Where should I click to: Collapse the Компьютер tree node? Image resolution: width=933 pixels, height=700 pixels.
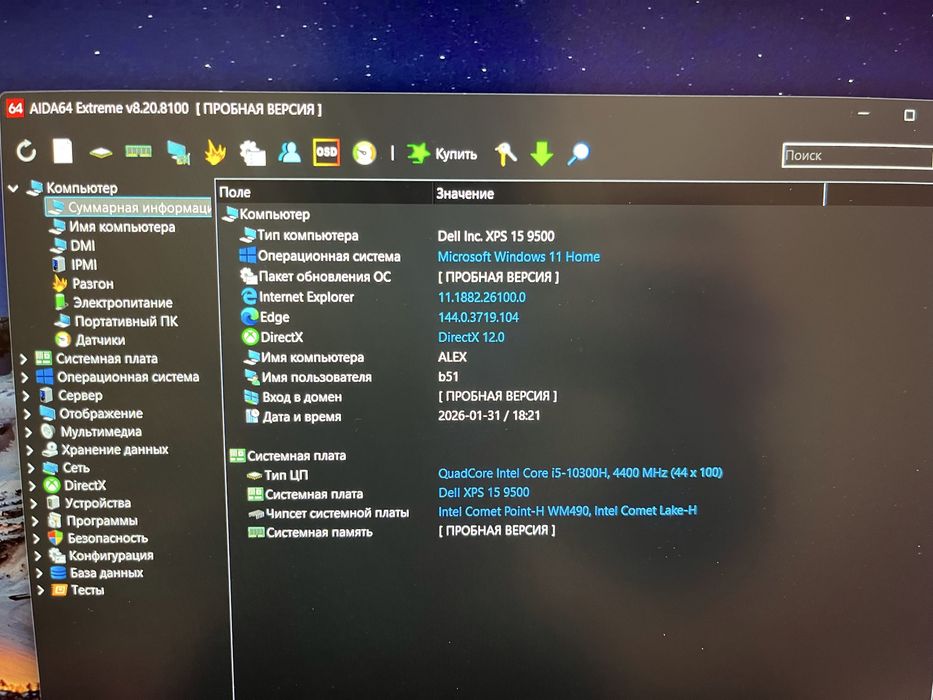pos(13,188)
